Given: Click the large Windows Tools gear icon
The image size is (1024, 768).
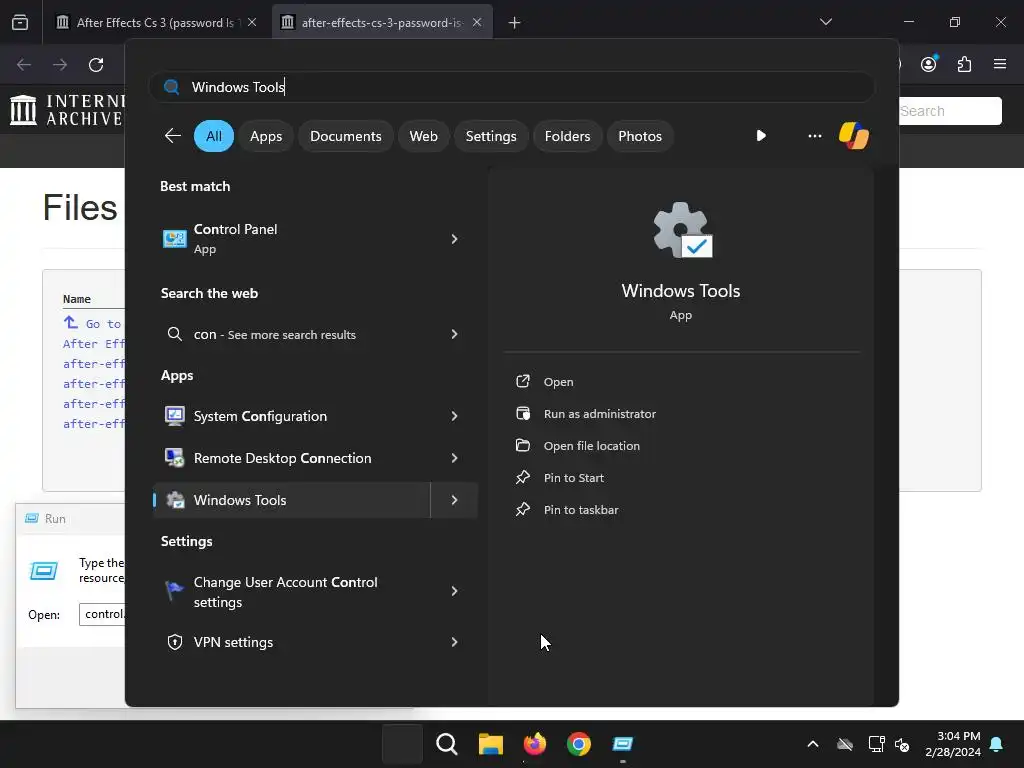Looking at the screenshot, I should coord(682,230).
